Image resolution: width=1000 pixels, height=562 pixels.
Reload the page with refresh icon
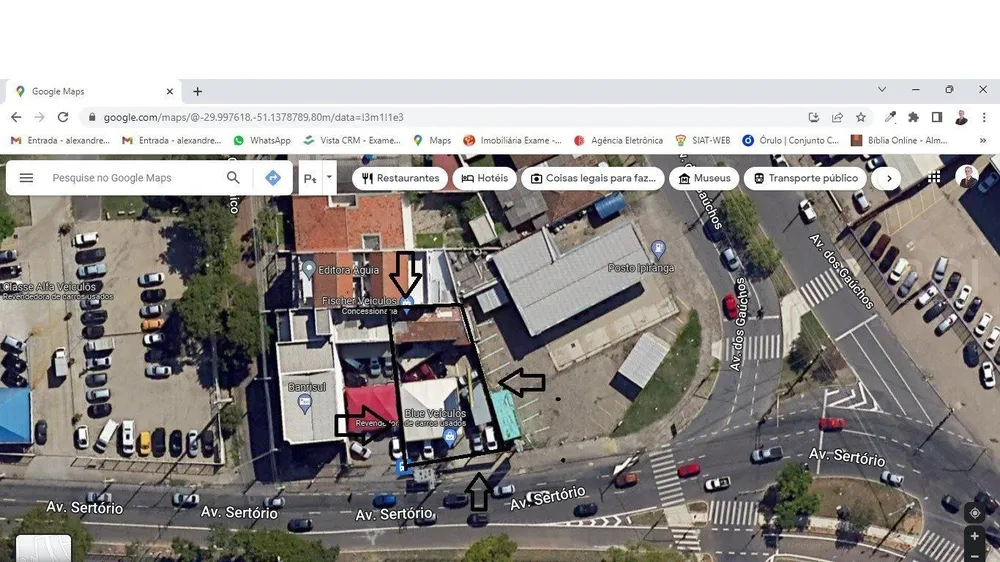pos(62,117)
